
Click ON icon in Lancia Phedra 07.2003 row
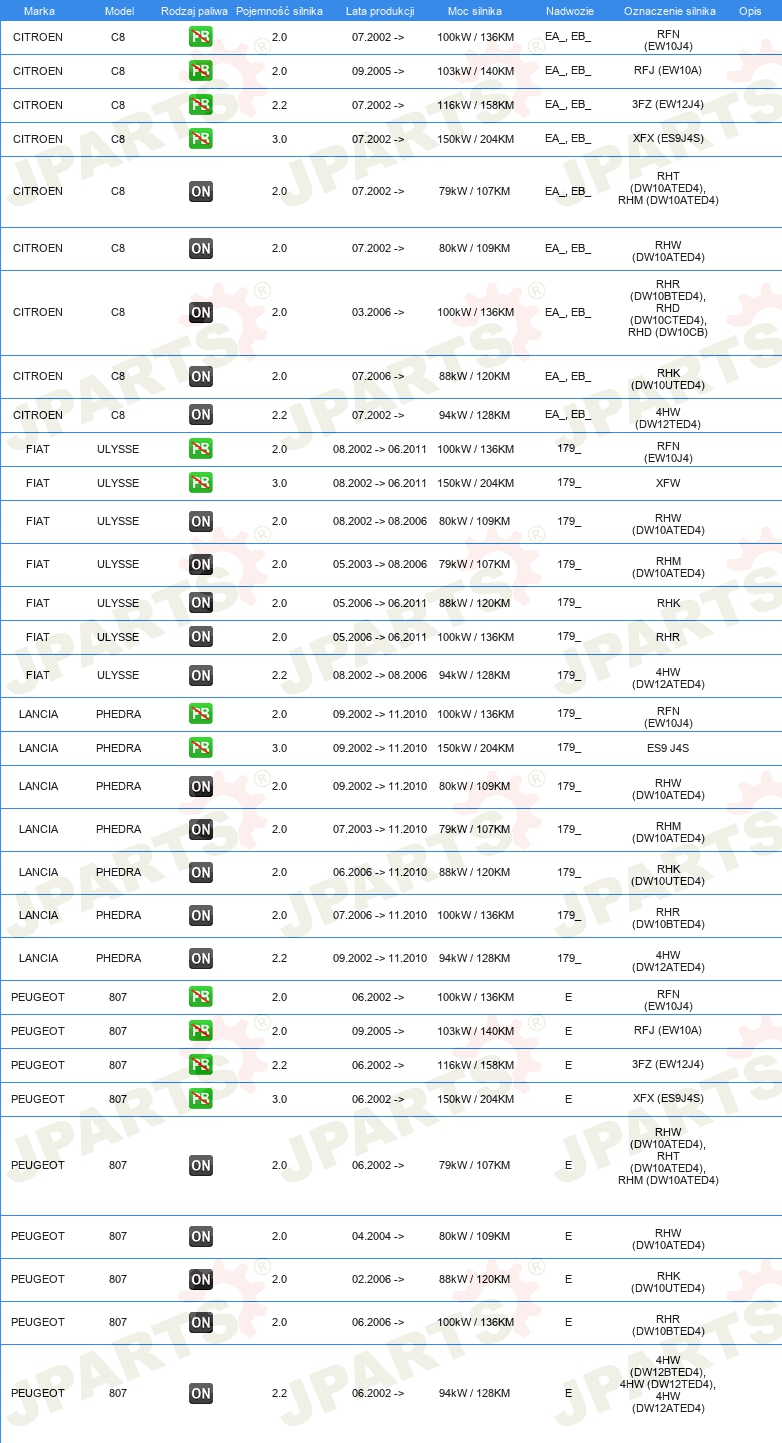tap(200, 830)
